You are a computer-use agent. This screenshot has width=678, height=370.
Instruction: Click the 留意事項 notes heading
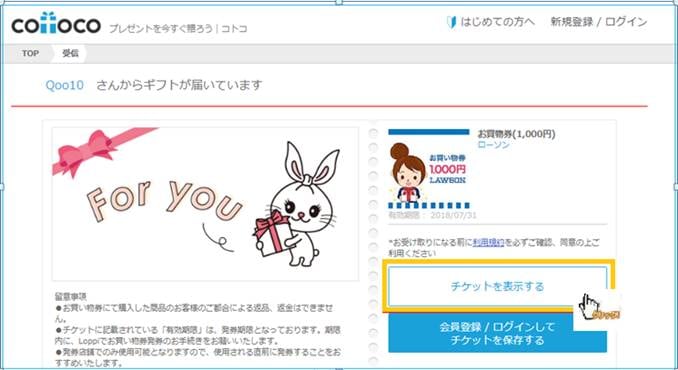click(x=70, y=297)
